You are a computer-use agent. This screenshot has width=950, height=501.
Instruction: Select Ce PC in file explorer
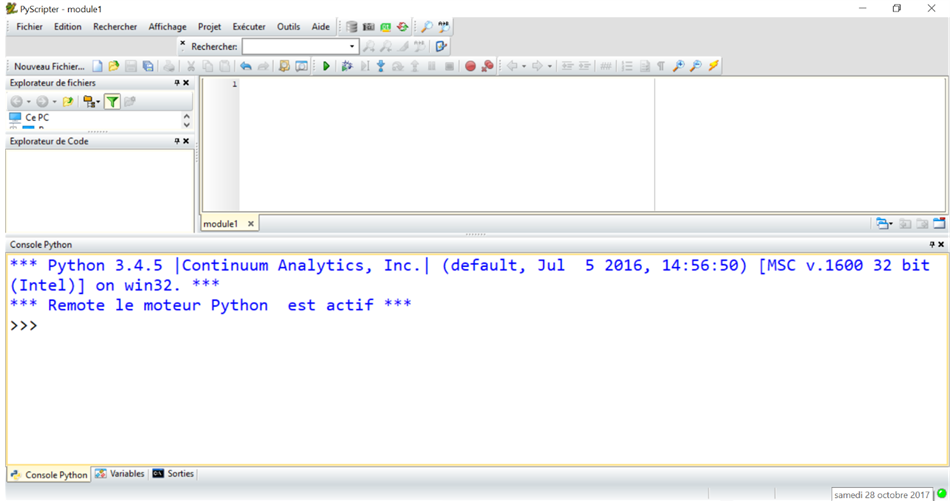tap(37, 117)
